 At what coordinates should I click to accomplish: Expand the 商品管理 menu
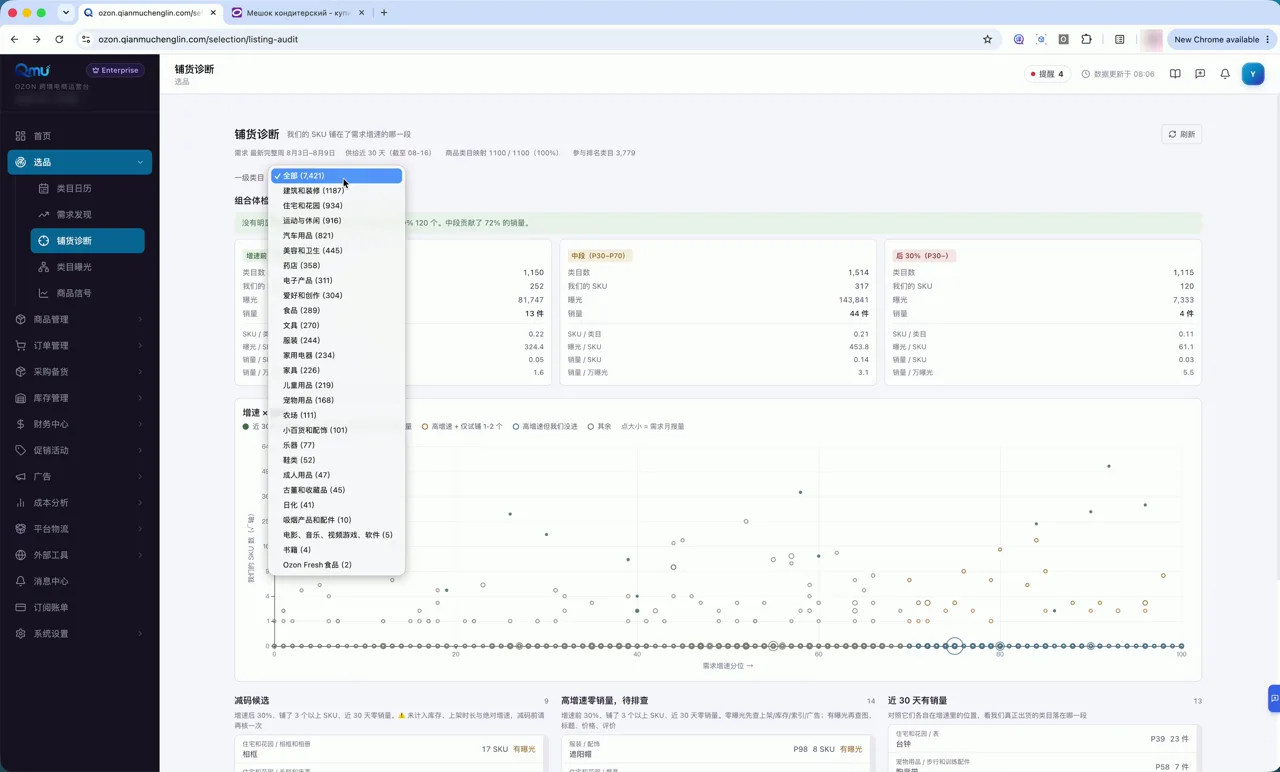click(79, 320)
